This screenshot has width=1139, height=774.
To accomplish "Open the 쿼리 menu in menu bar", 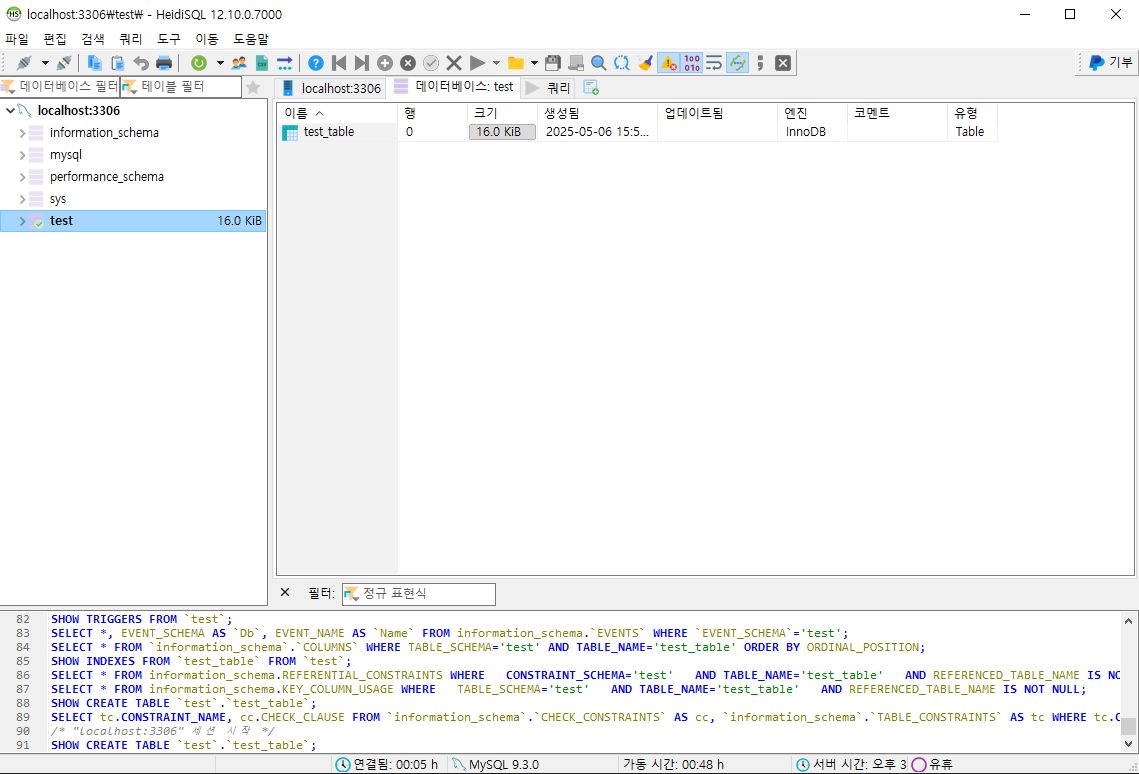I will [x=131, y=38].
